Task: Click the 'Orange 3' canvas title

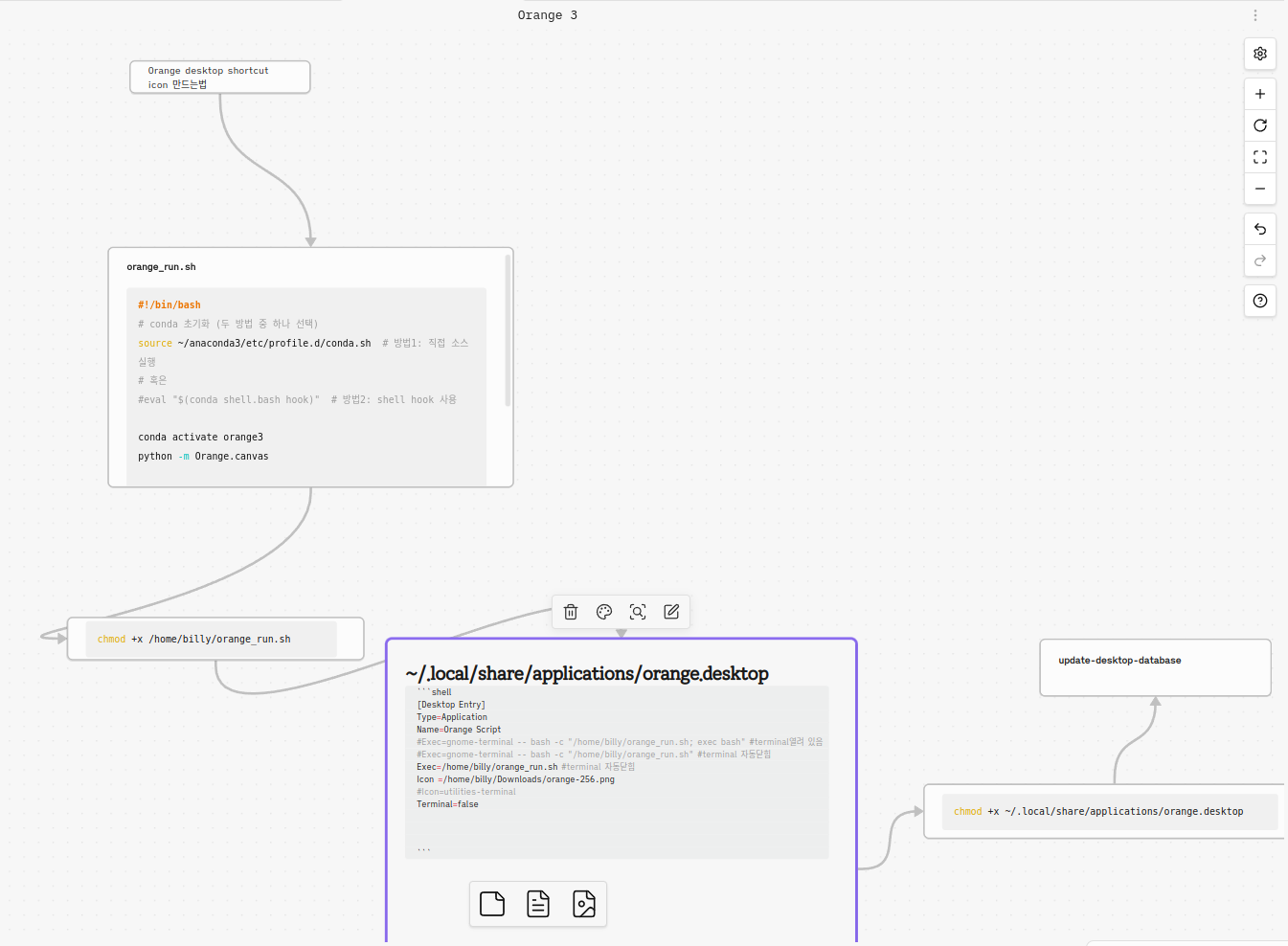Action: pos(548,15)
